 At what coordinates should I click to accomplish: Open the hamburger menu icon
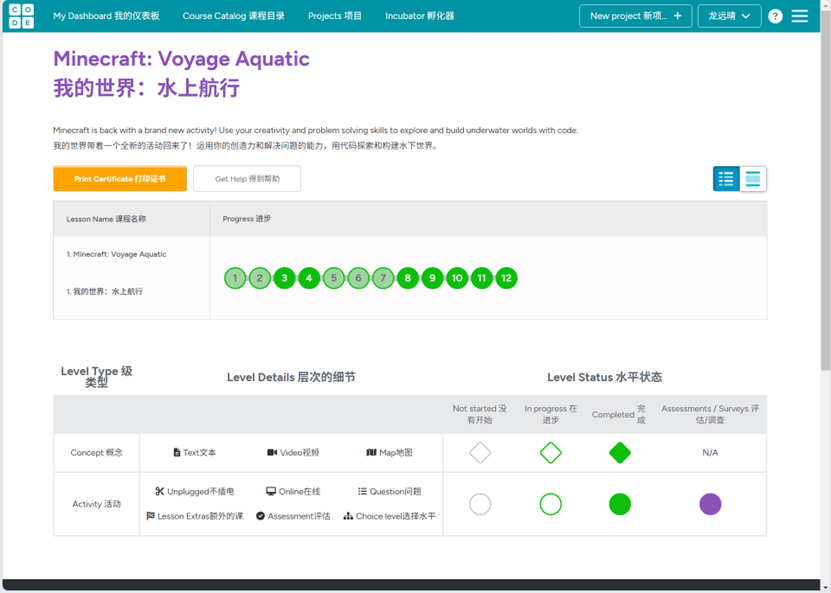pos(800,16)
